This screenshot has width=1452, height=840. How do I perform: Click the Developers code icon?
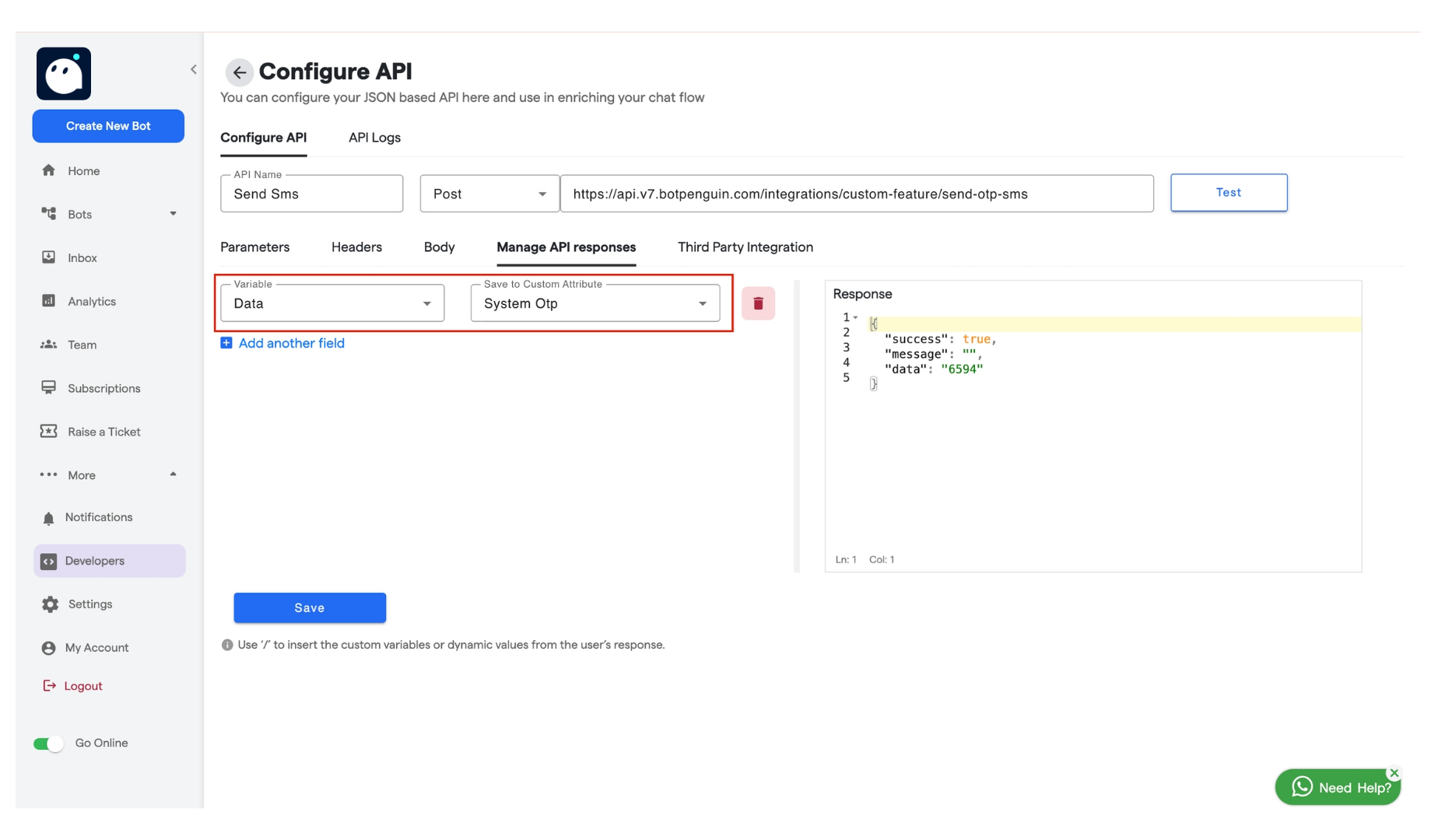[48, 560]
